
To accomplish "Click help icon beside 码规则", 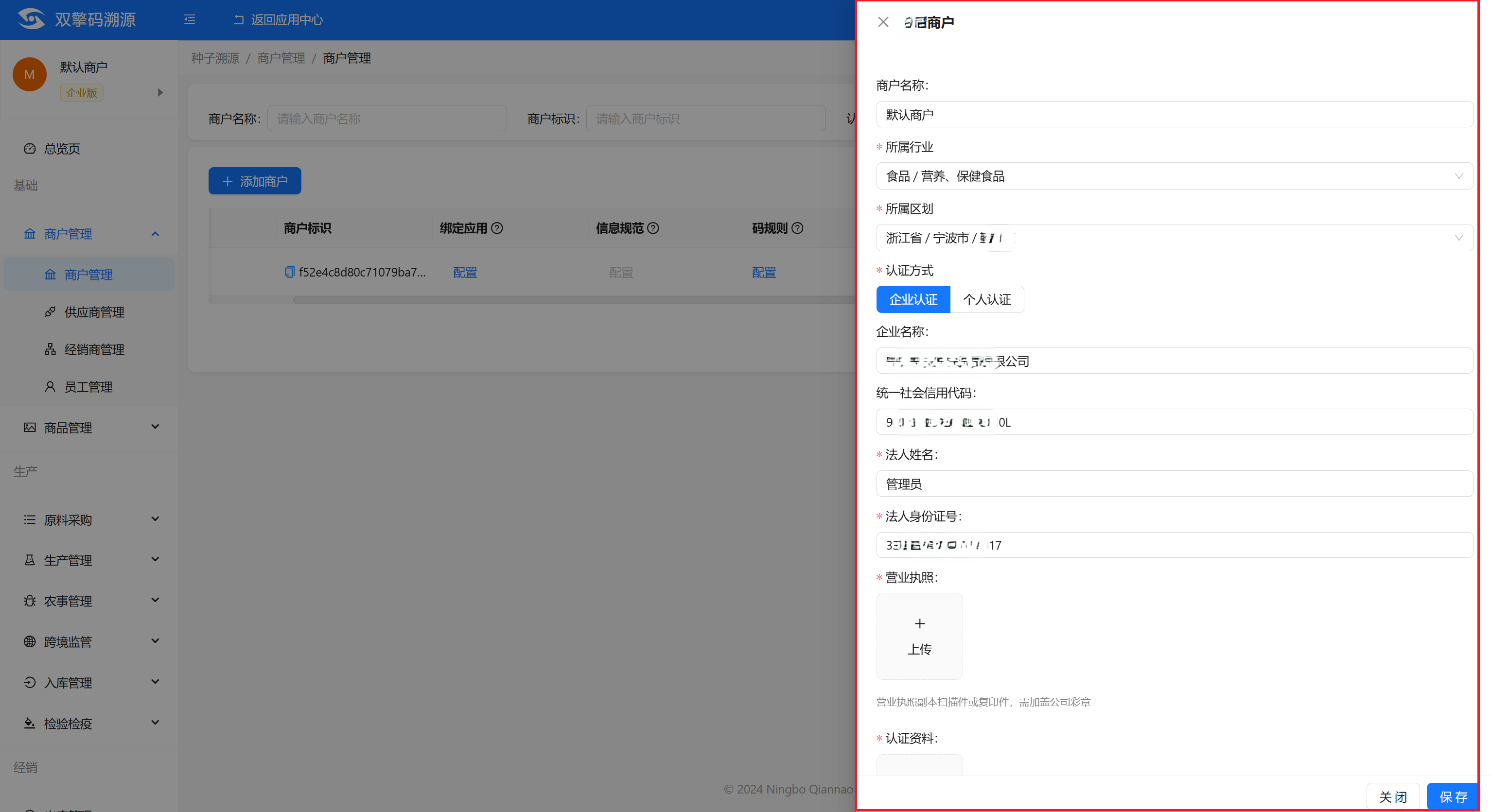I will pos(797,228).
